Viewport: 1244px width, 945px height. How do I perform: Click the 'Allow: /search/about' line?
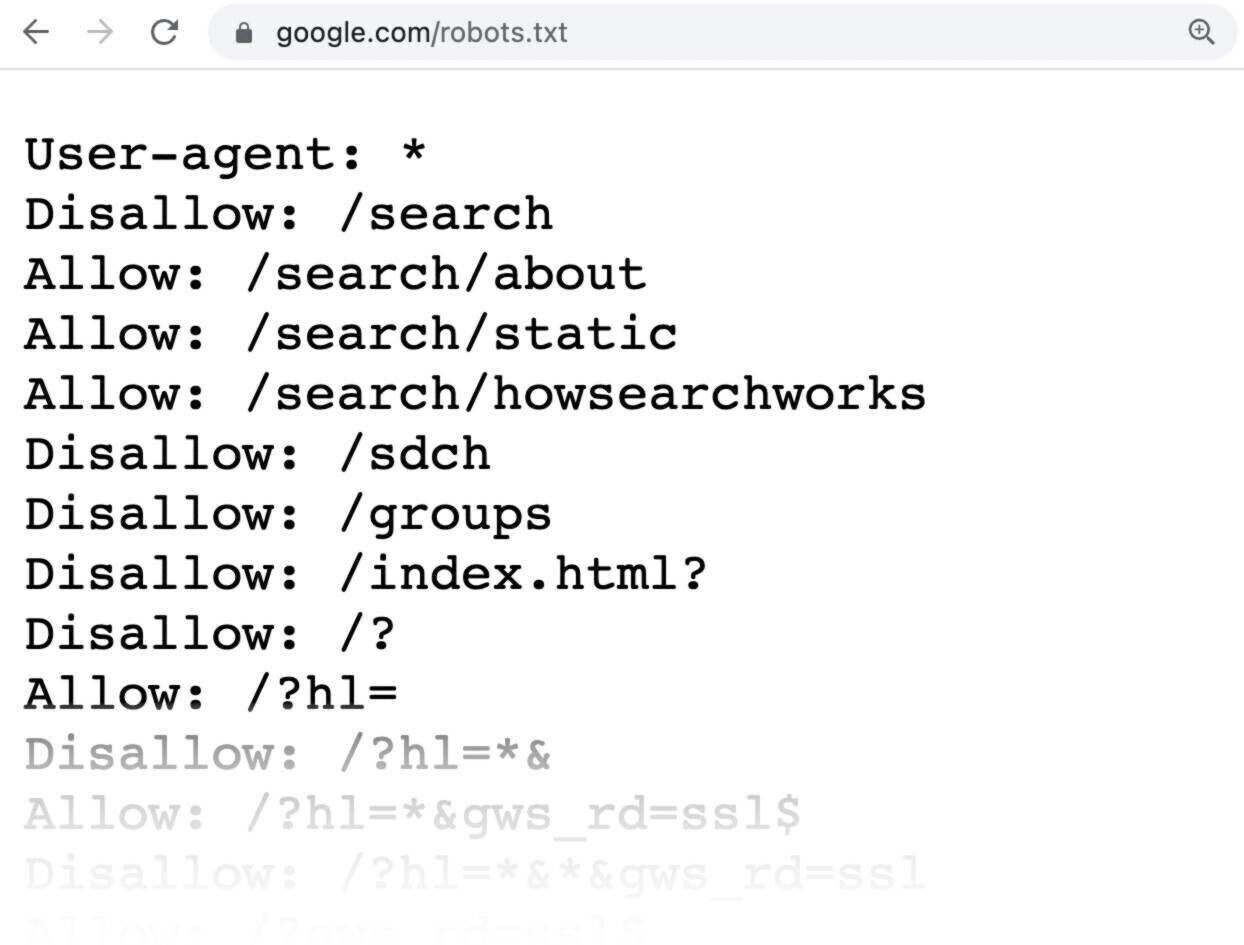point(334,273)
